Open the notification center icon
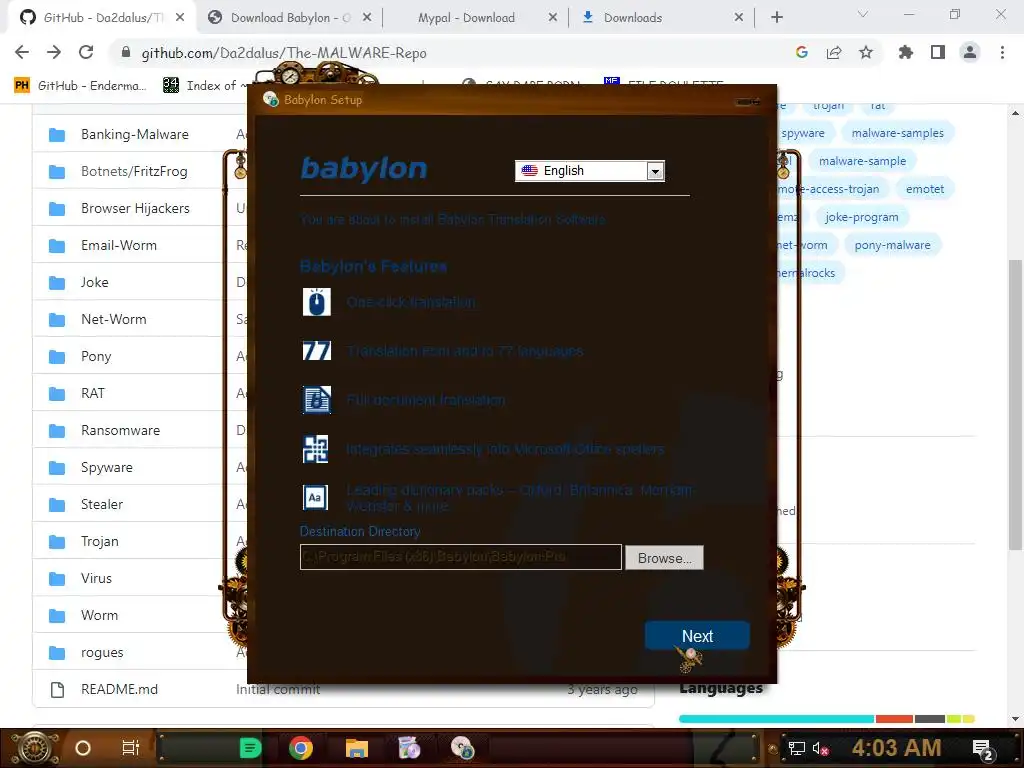Viewport: 1024px width, 768px height. pos(983,748)
